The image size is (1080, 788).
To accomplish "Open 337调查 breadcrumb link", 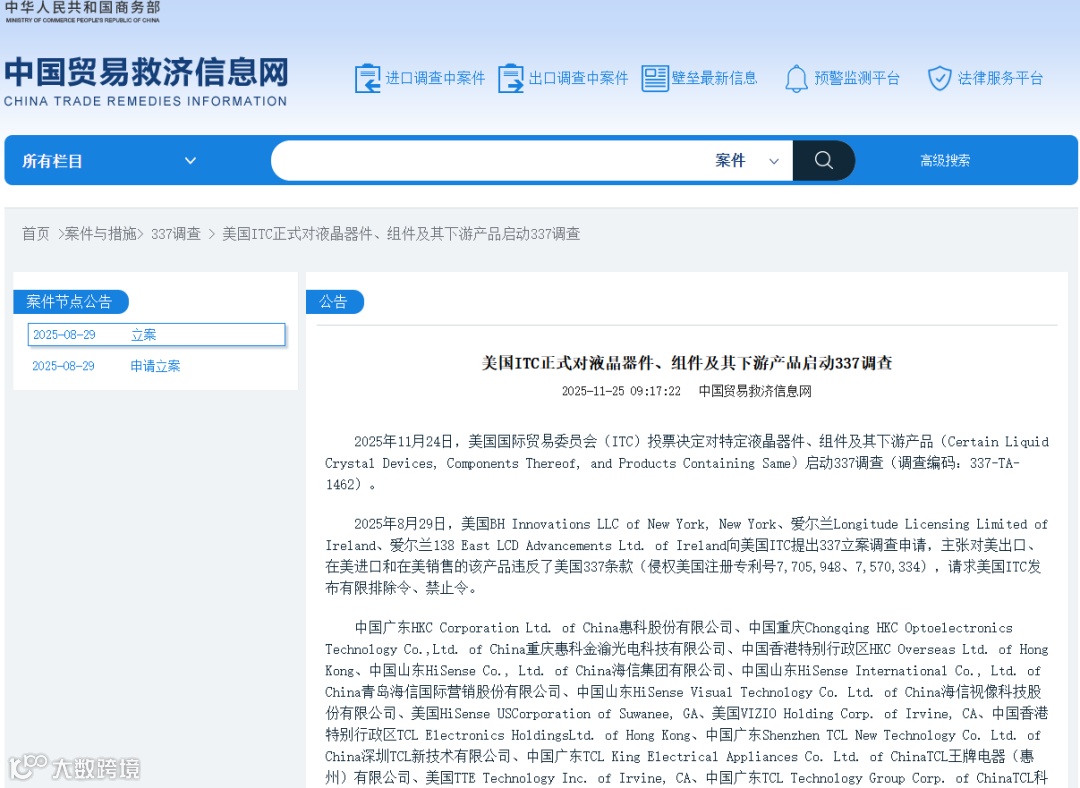I will (176, 234).
